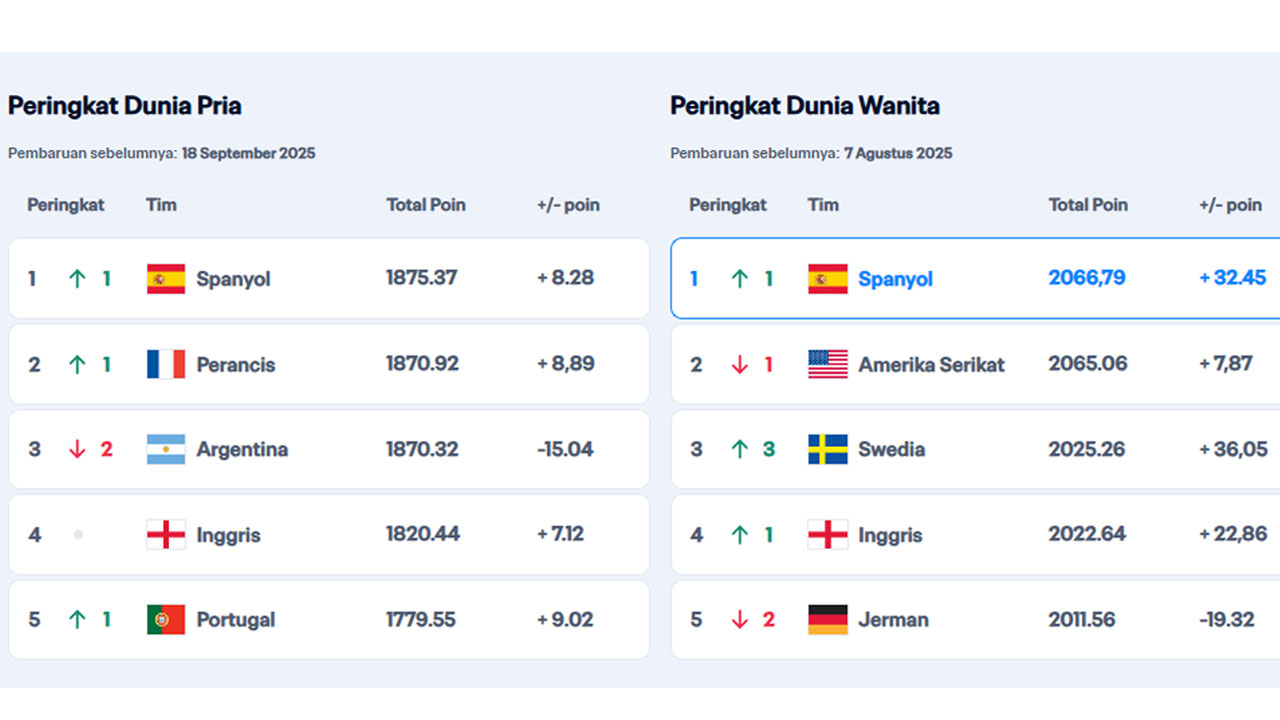1280x720 pixels.
Task: Click the Argentina flag in the men's table
Action: tap(165, 450)
